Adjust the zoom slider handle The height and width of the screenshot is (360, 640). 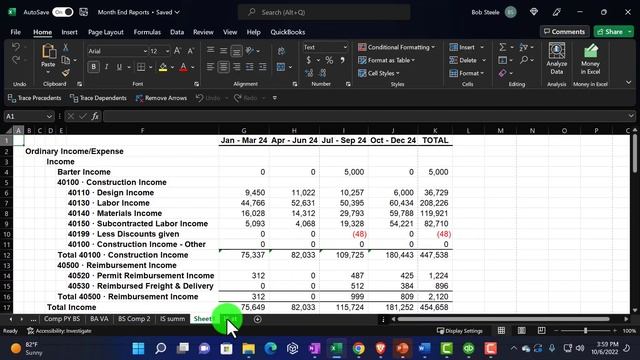pos(586,331)
